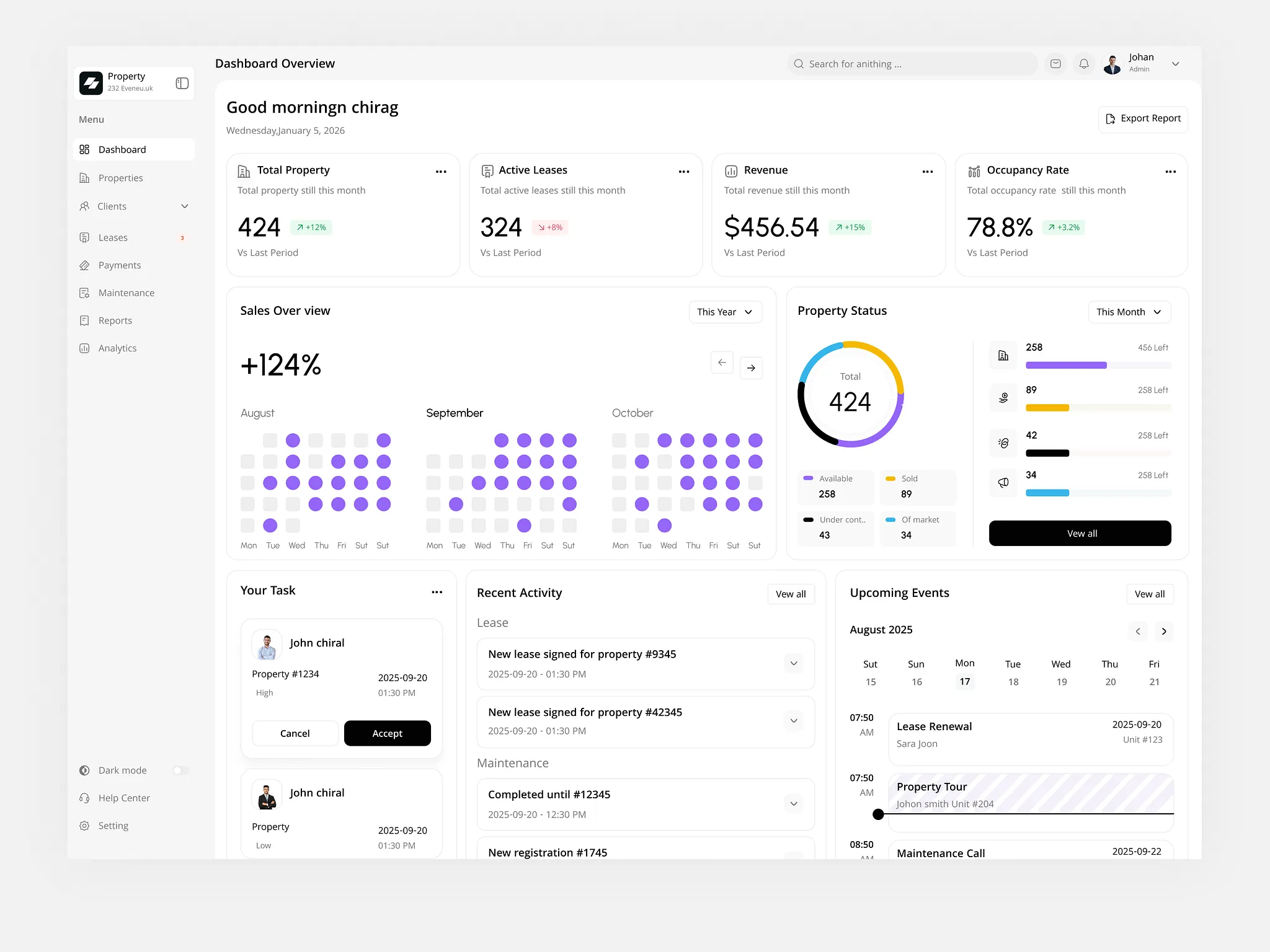Open the mail inbox icon in top bar
Screen dimensions: 1270x952
[1055, 63]
